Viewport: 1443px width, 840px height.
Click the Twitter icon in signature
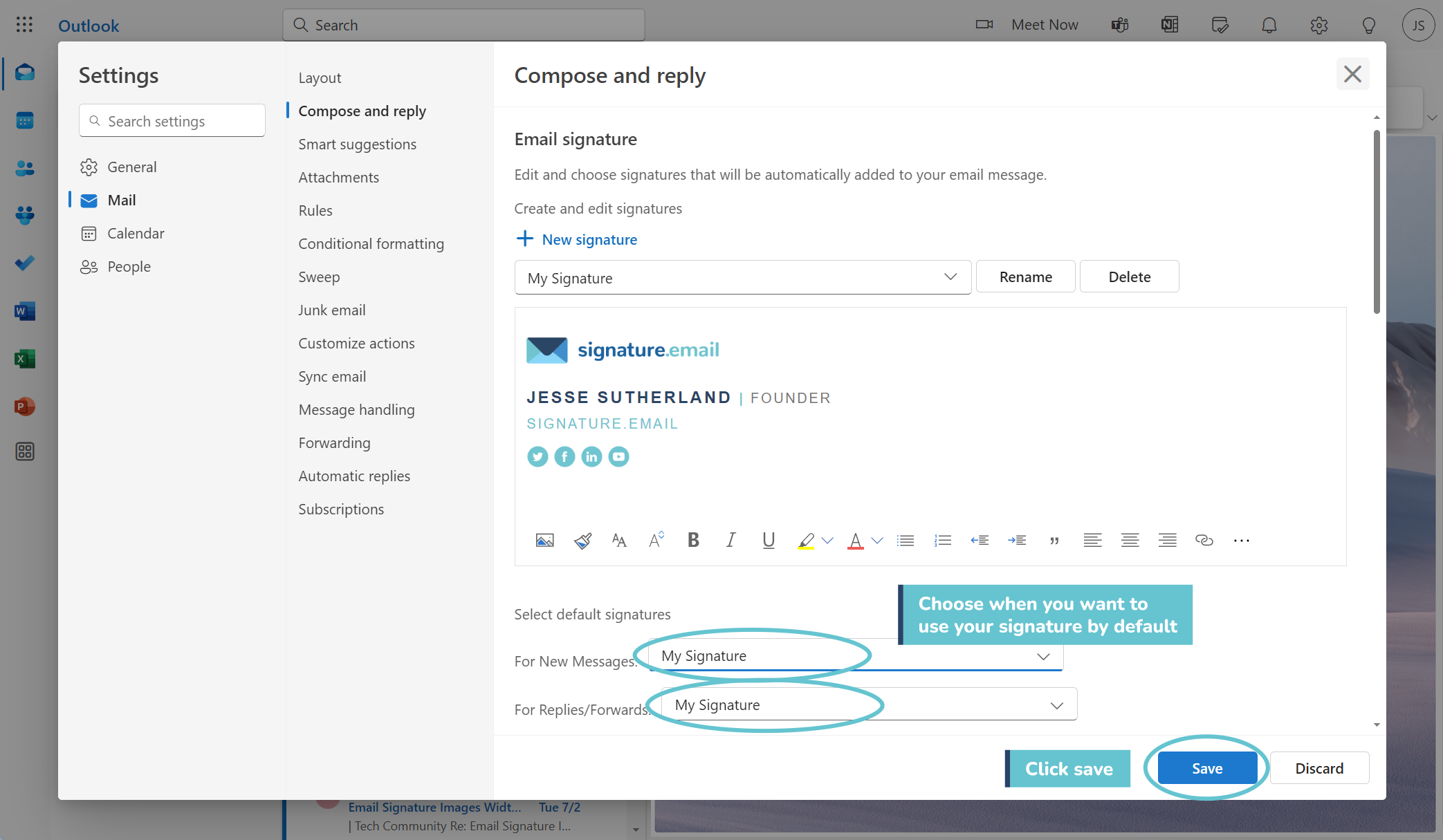(x=537, y=456)
